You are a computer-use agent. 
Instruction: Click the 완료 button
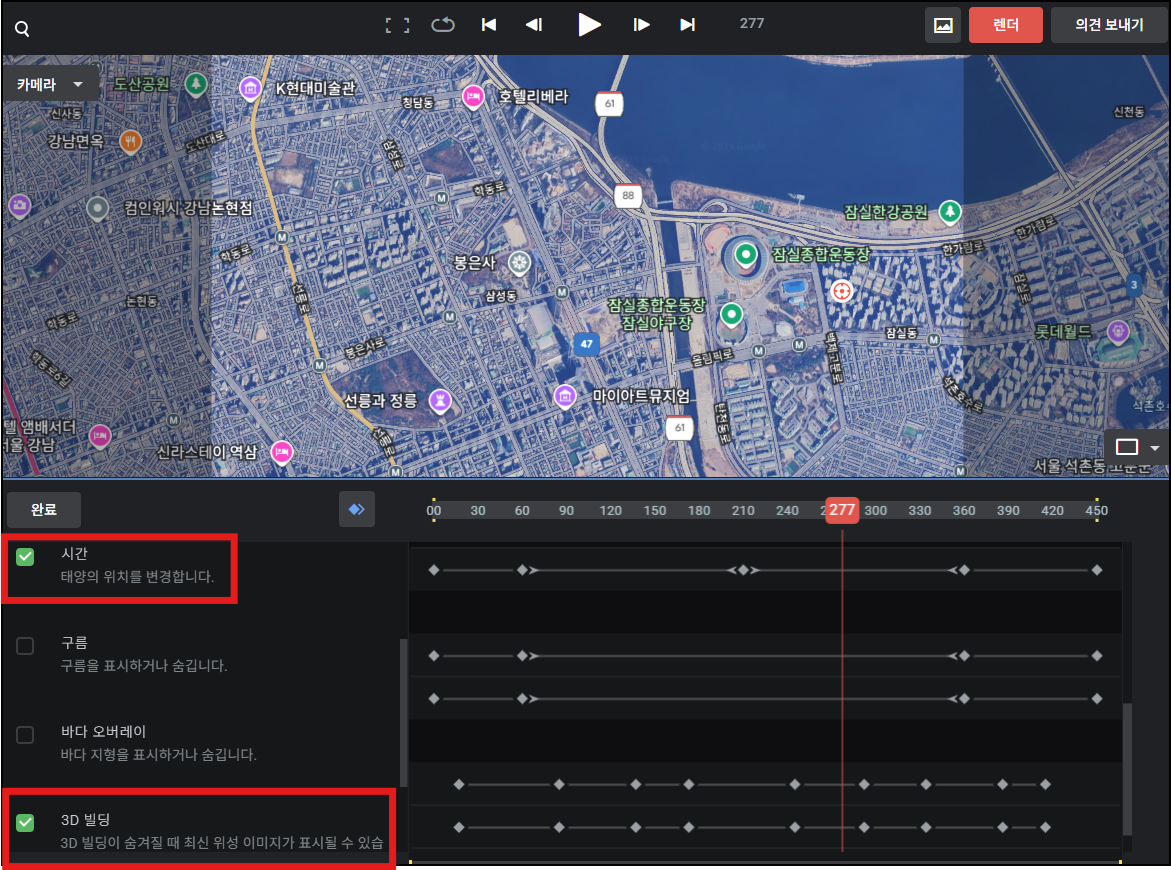(44, 509)
